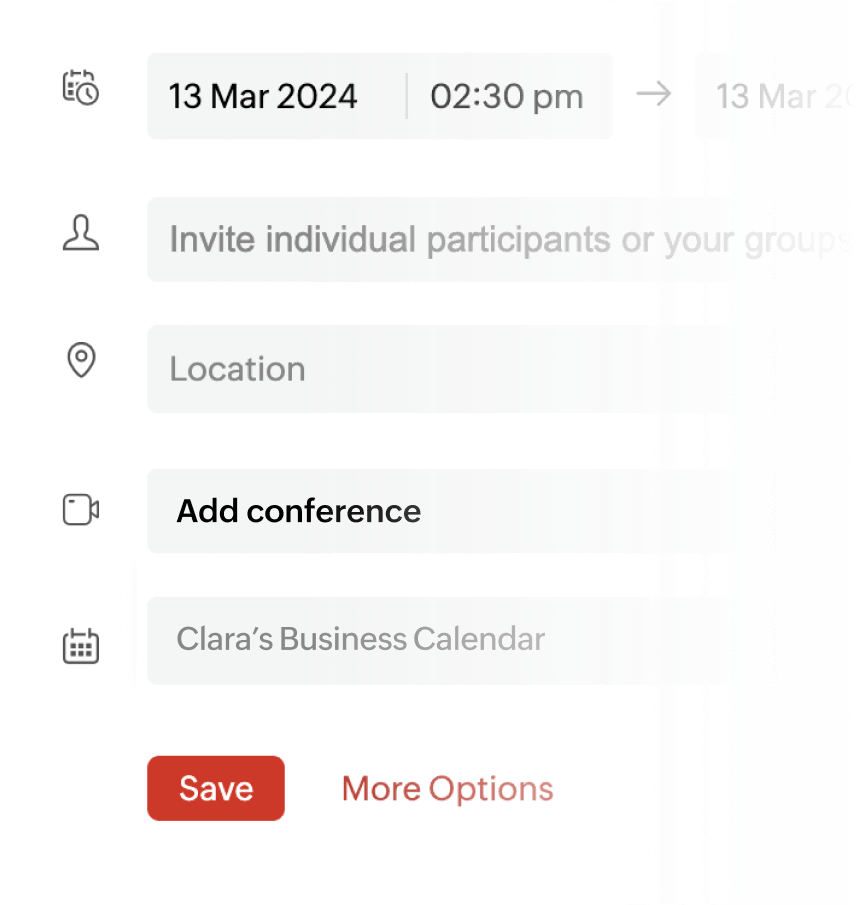Click the arrow between start and end dates
Viewport: 861px width, 905px height.
[x=654, y=94]
